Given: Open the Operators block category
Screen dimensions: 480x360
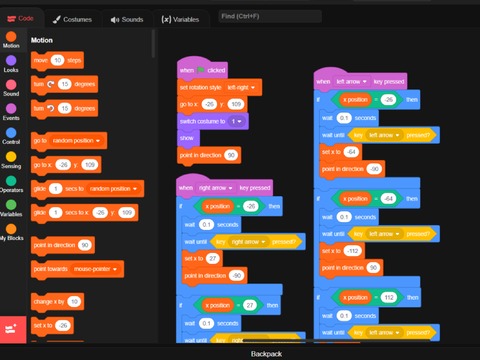Looking at the screenshot, I should [11, 184].
